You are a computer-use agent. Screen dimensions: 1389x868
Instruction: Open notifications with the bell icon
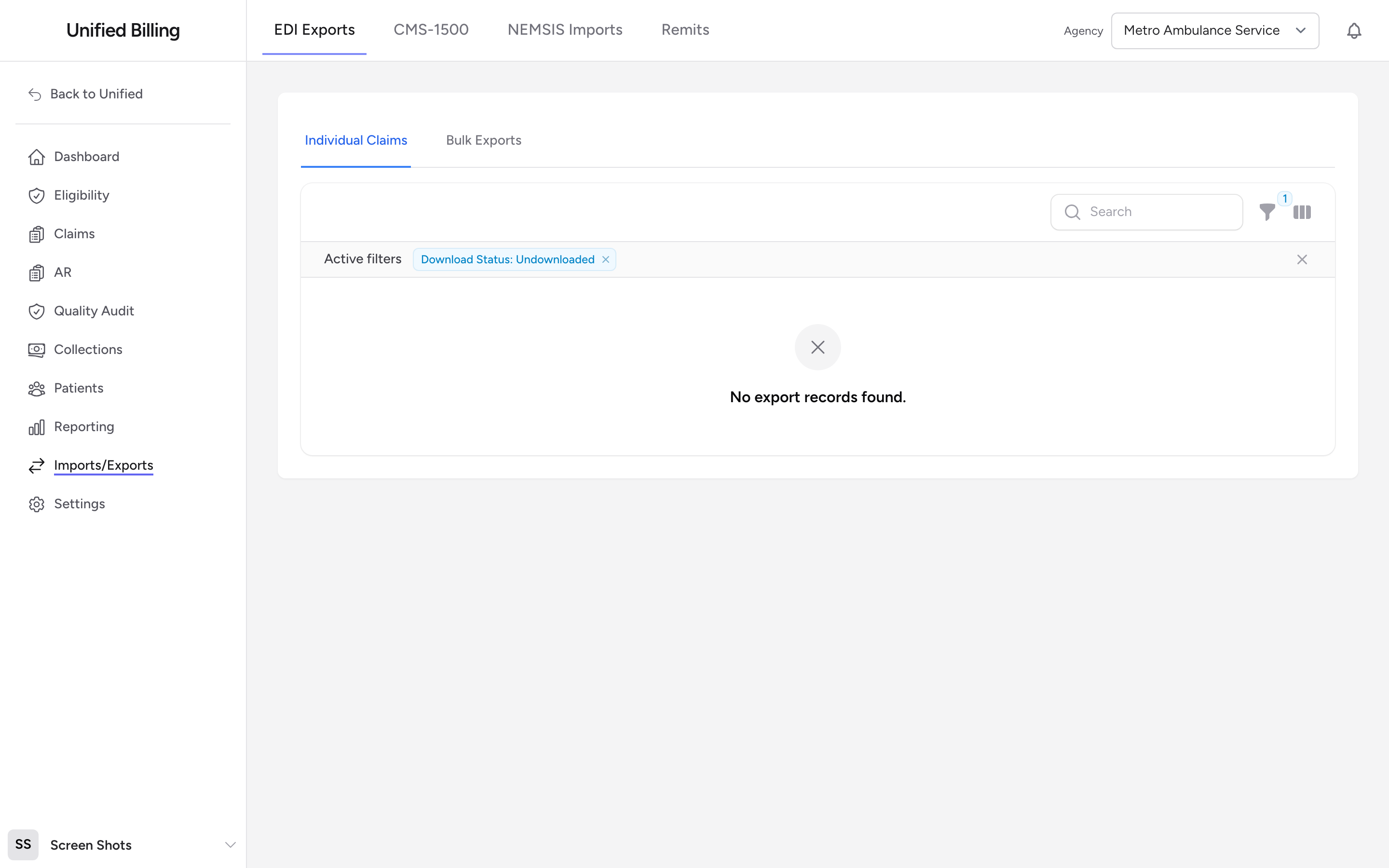pos(1353,30)
